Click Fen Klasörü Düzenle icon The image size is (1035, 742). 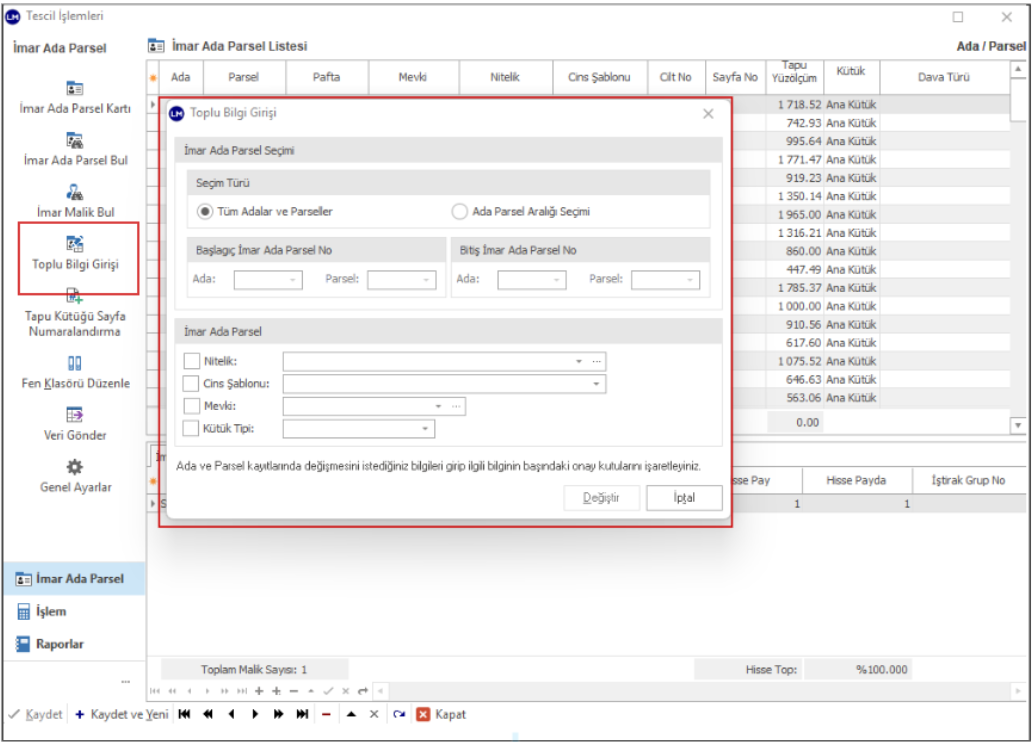[x=74, y=363]
